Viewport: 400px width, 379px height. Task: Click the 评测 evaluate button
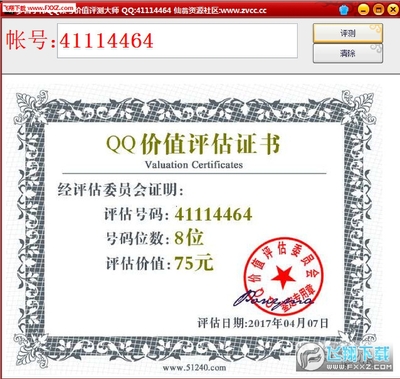348,33
